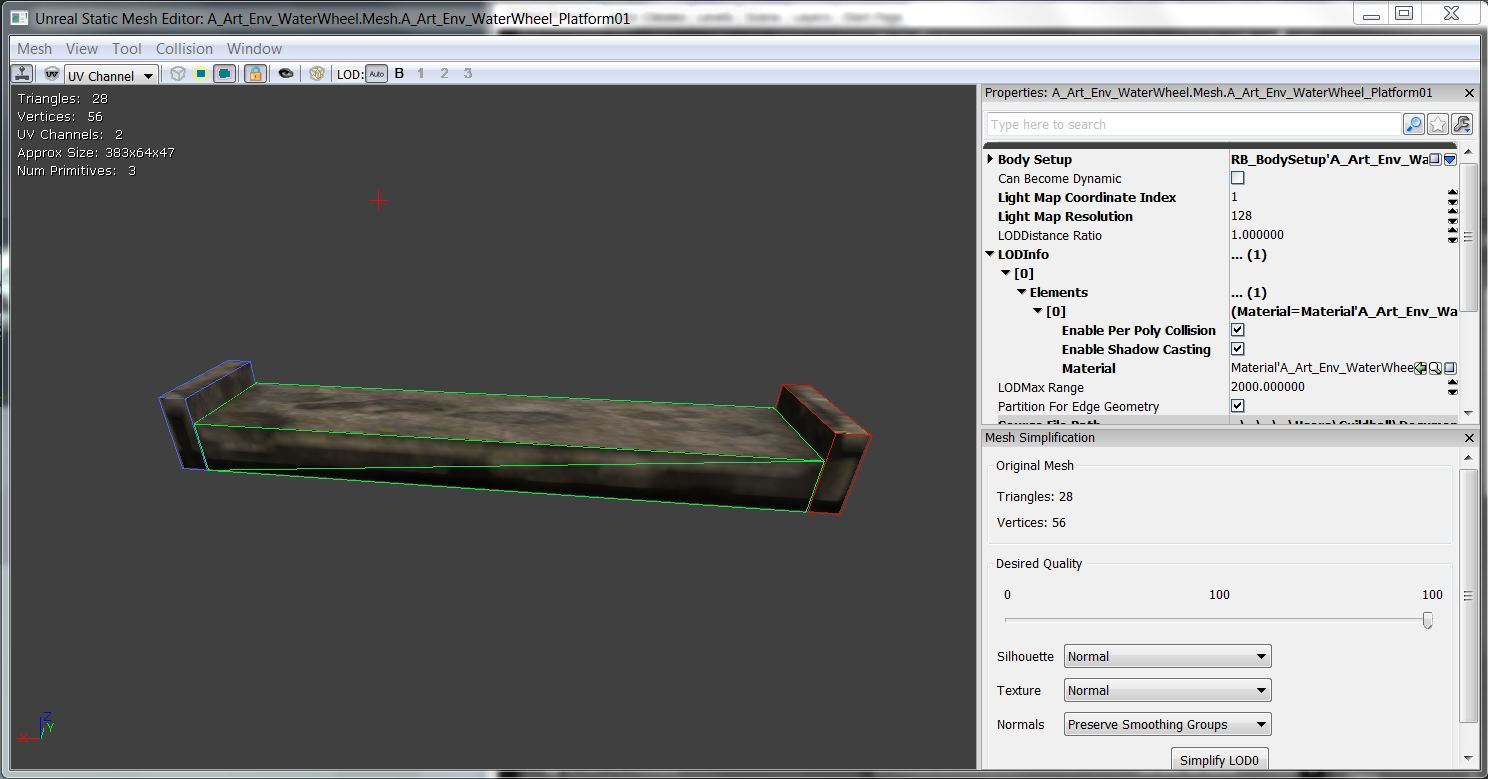Click the Light Map Resolution value 128
The image size is (1488, 779).
point(1241,216)
